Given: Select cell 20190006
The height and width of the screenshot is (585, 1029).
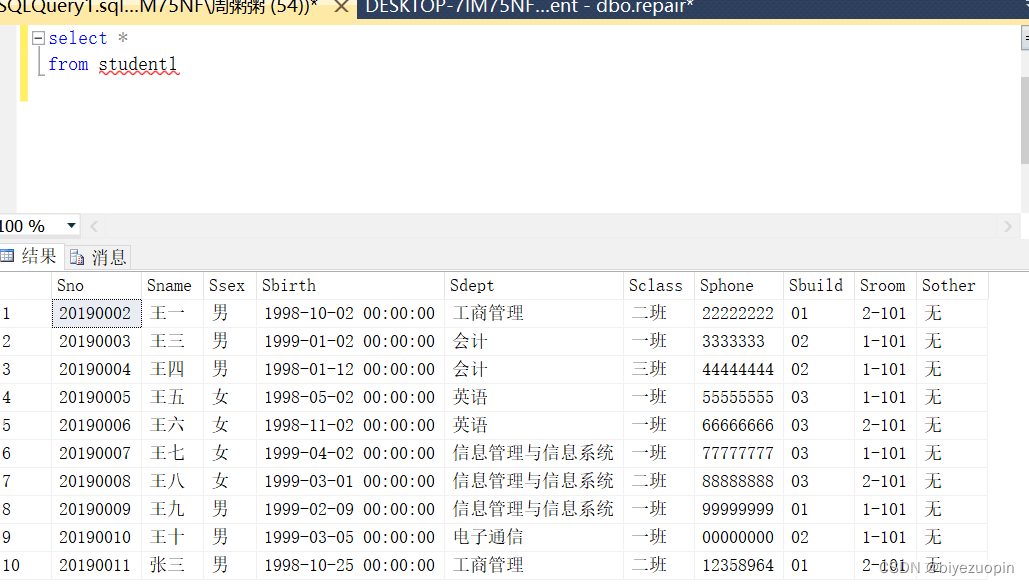Looking at the screenshot, I should [x=96, y=425].
